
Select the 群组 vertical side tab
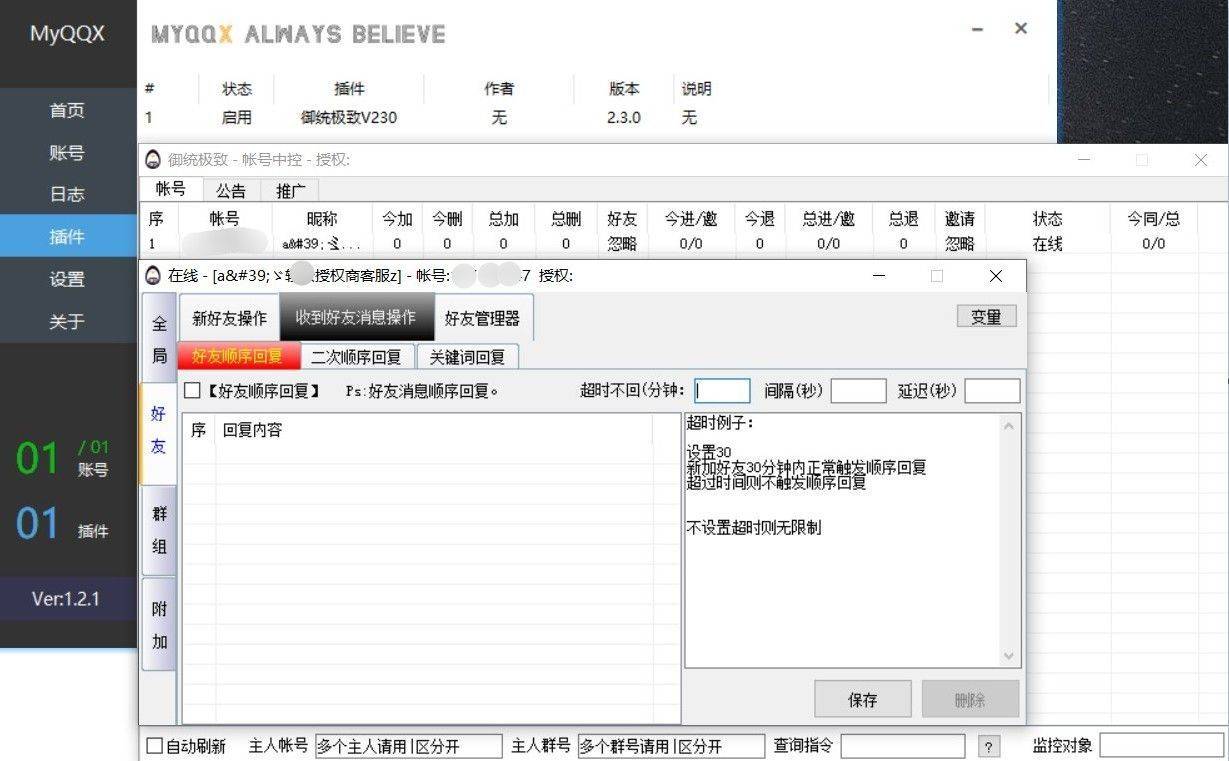click(x=159, y=530)
